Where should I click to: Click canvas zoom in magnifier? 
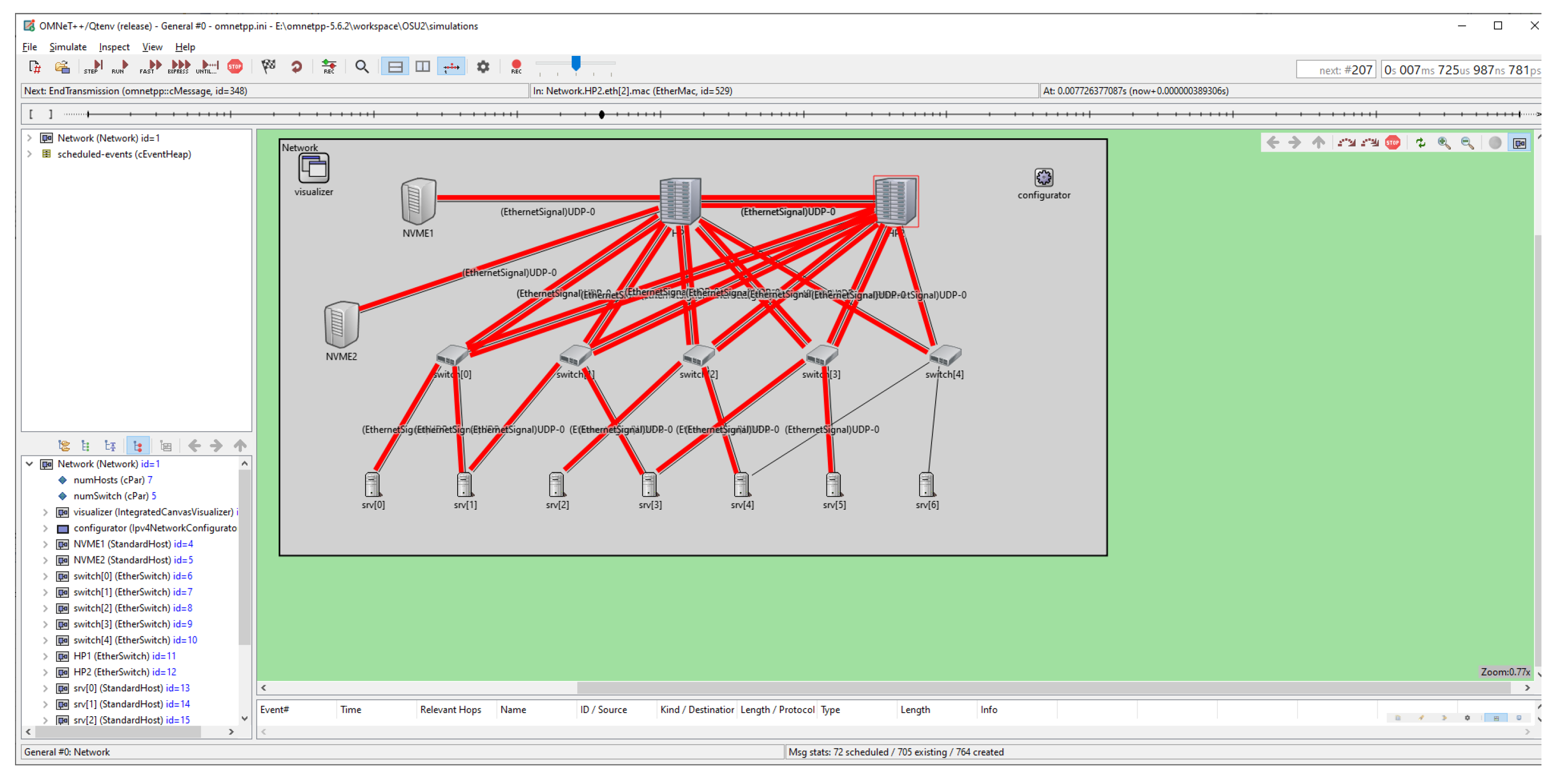(1444, 143)
